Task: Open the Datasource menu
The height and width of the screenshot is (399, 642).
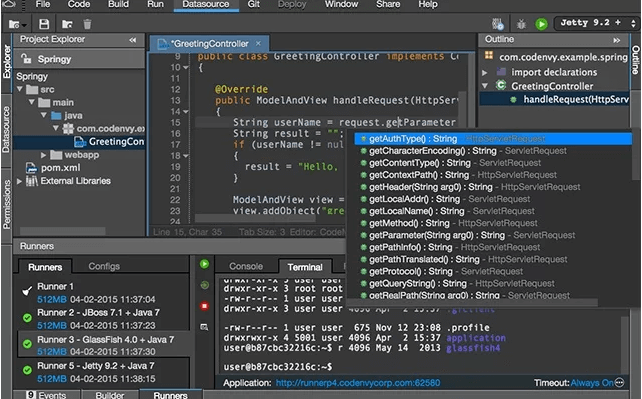Action: (206, 5)
